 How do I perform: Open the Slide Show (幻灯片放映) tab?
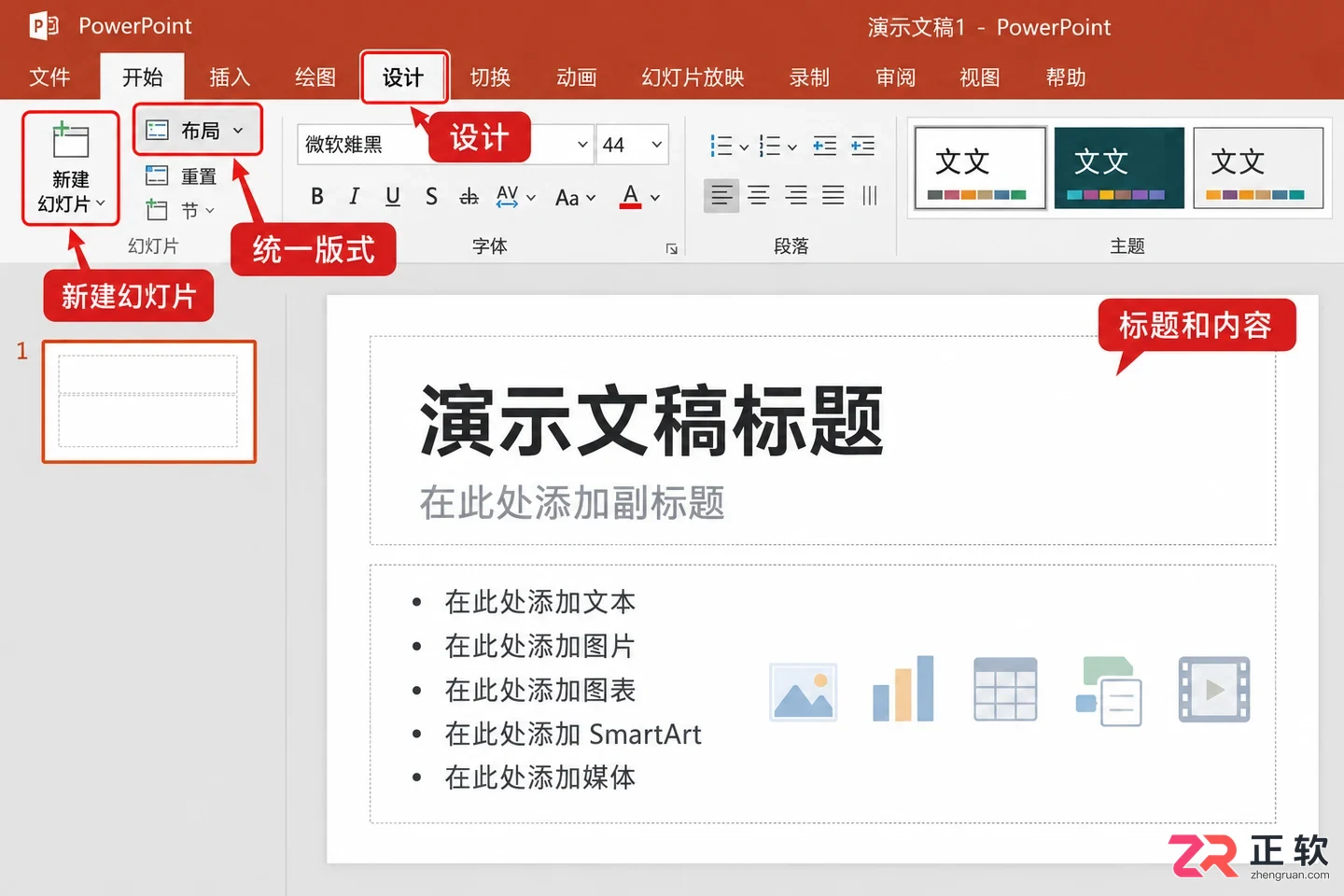[x=693, y=77]
